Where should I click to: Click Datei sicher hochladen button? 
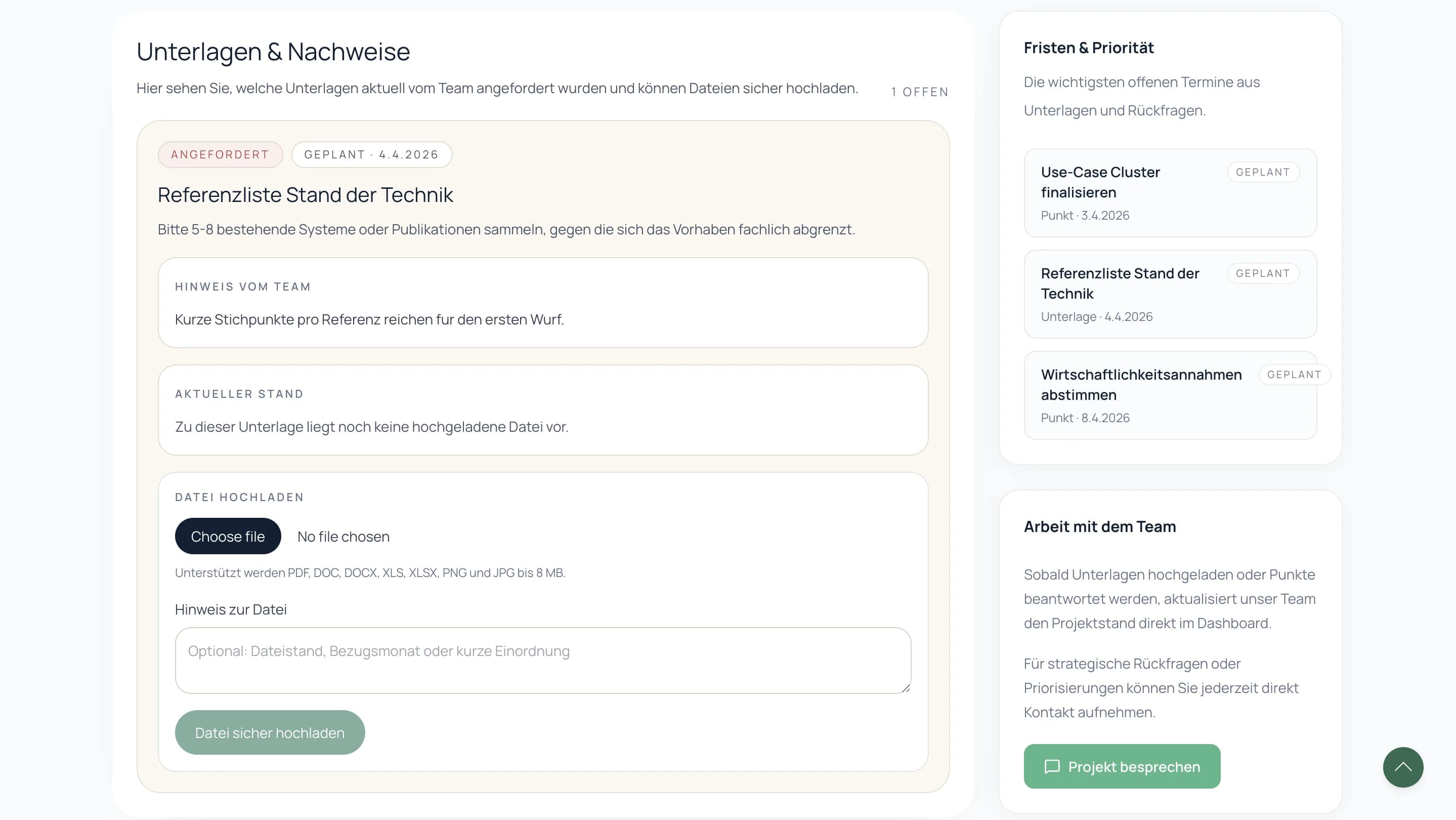pos(270,732)
